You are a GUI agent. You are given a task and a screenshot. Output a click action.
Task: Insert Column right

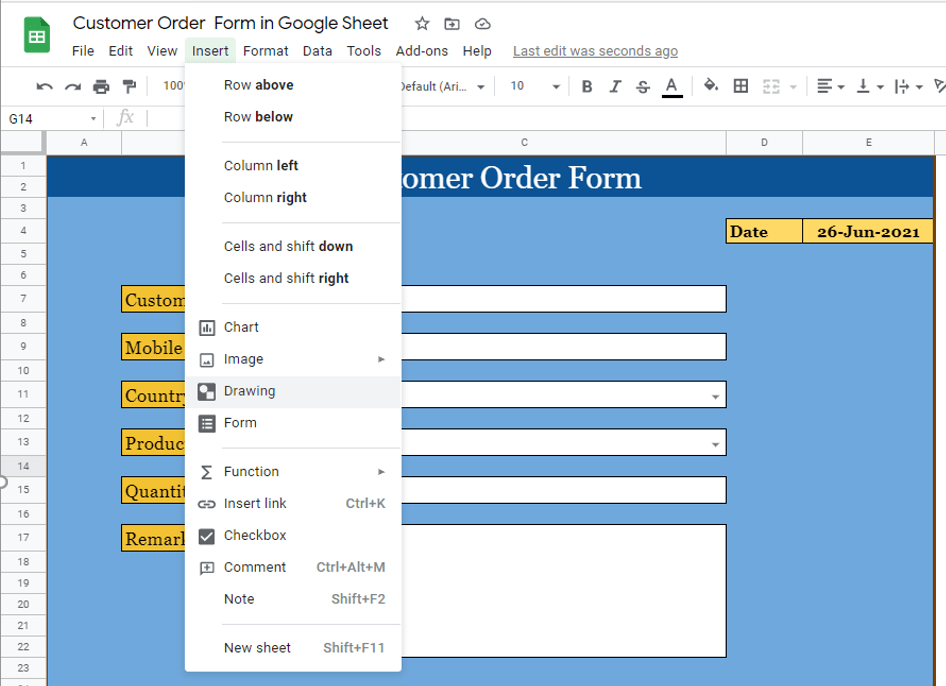[x=293, y=198]
